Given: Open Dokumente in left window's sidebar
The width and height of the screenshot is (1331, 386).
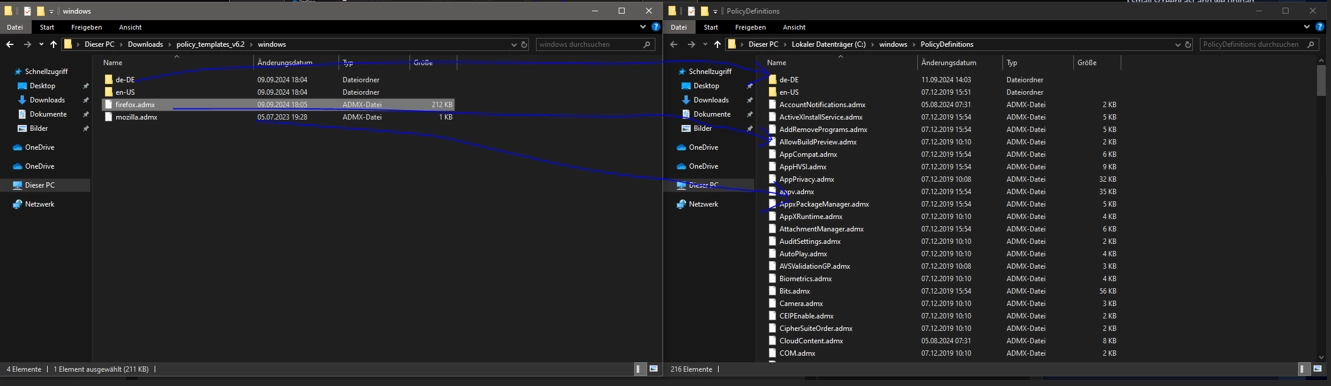Looking at the screenshot, I should pyautogui.click(x=48, y=114).
